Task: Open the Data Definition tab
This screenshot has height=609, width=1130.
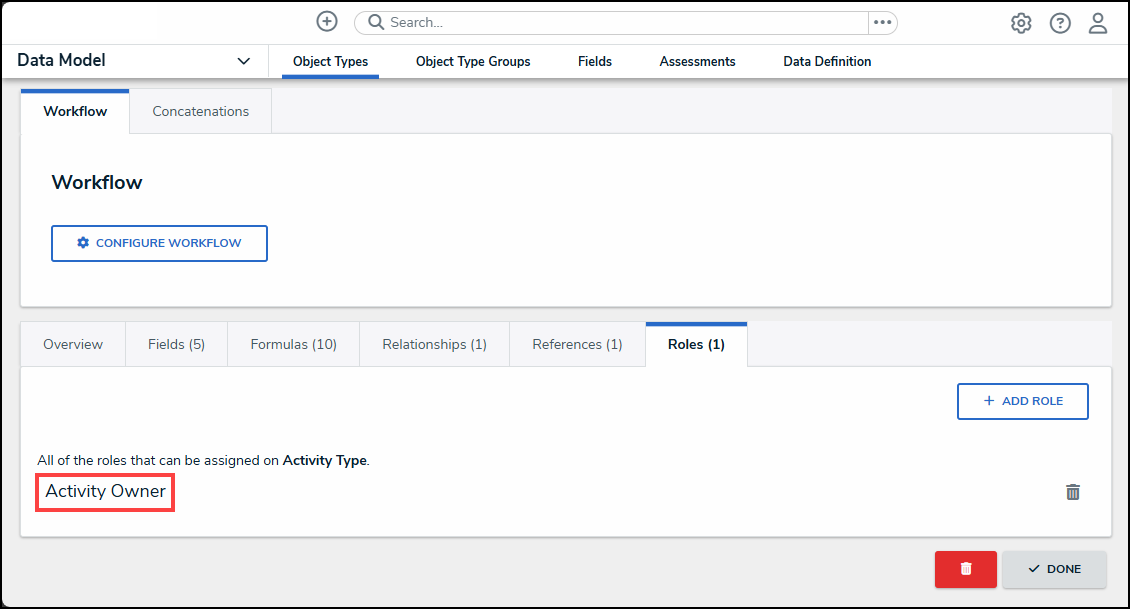Action: tap(827, 62)
